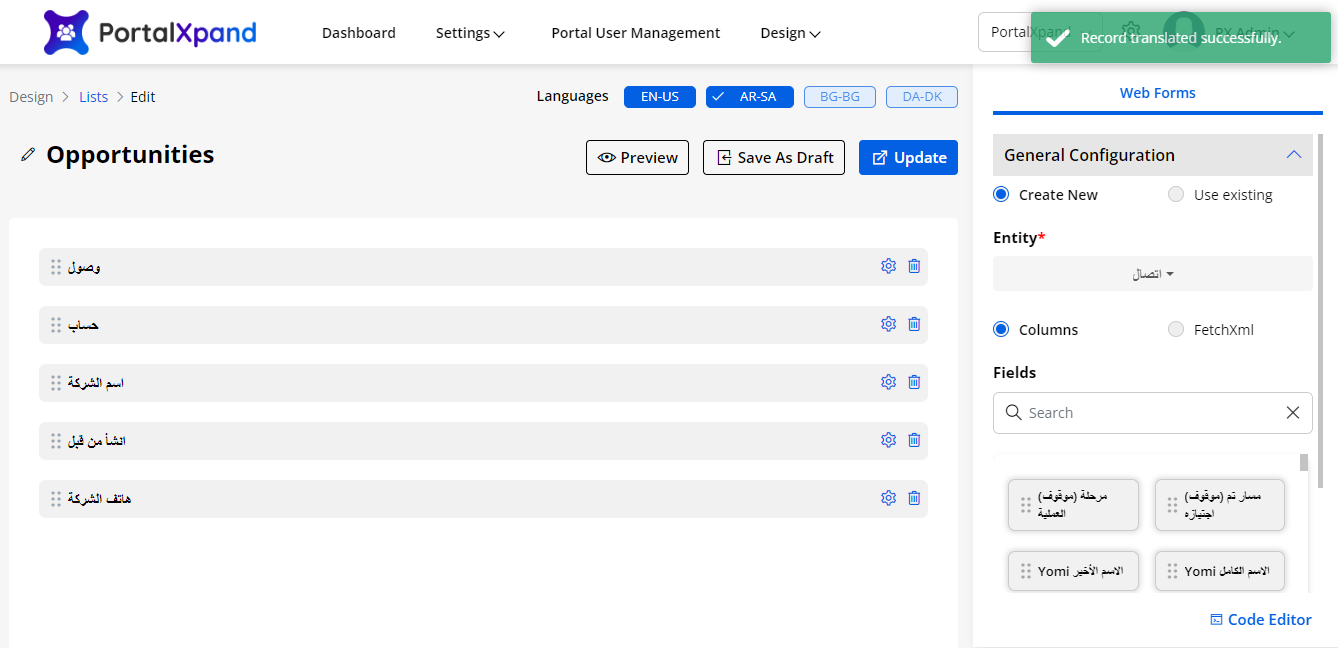Switch to the Web Forms tab

(x=1157, y=93)
